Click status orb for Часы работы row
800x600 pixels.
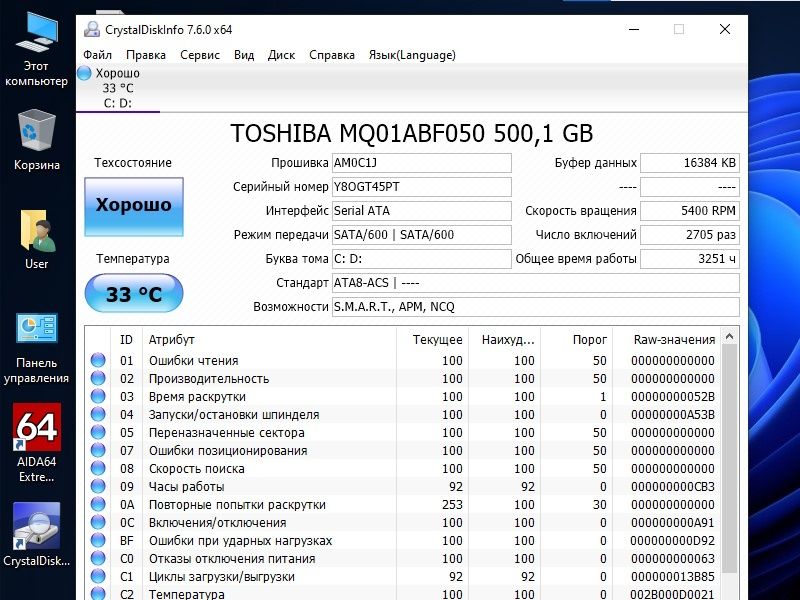[98, 486]
